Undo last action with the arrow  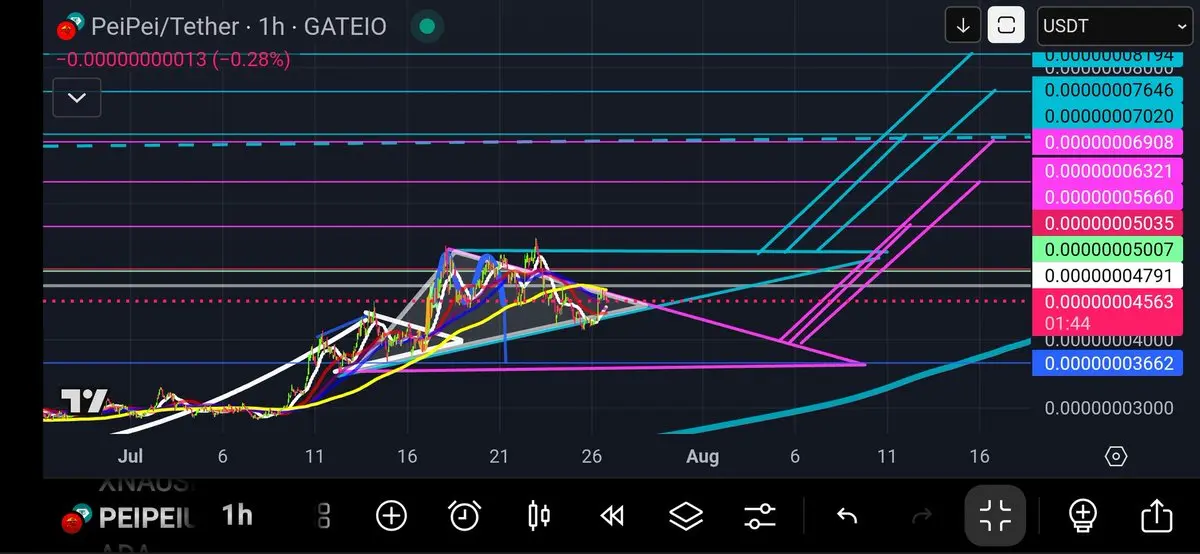point(847,516)
